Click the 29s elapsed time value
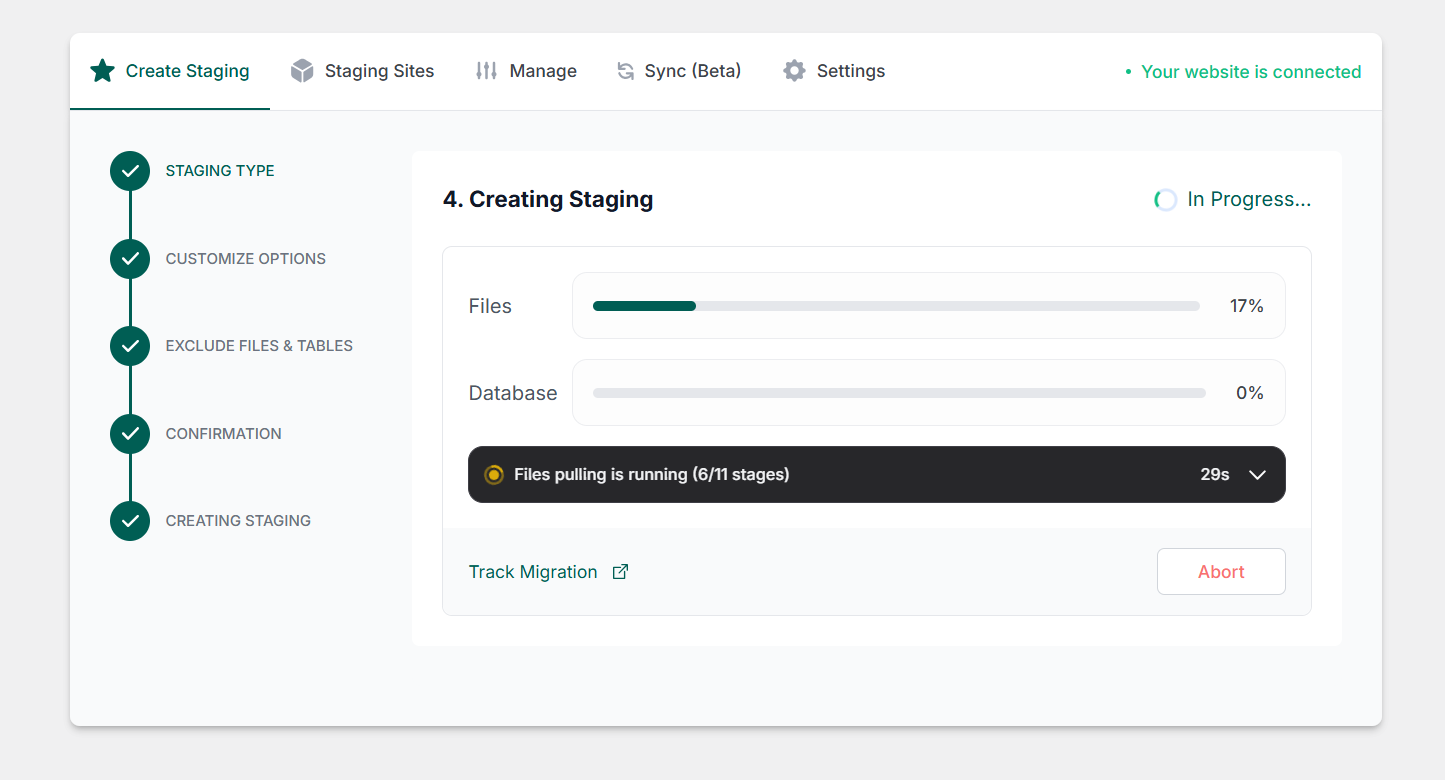1445x780 pixels. point(1215,475)
